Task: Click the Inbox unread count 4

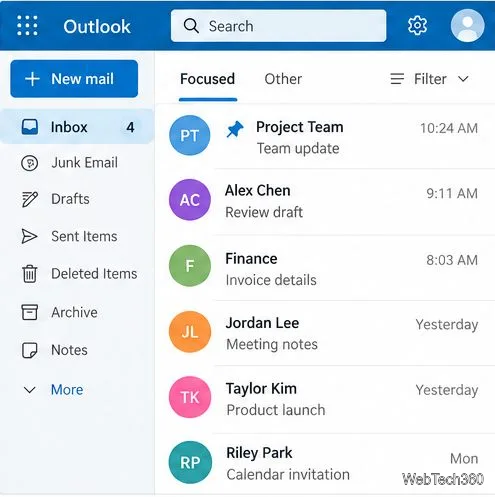Action: [x=130, y=127]
